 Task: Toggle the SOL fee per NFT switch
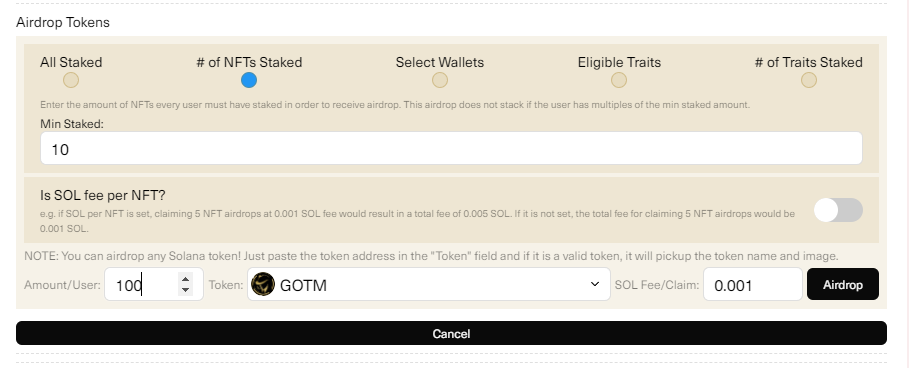pos(838,210)
